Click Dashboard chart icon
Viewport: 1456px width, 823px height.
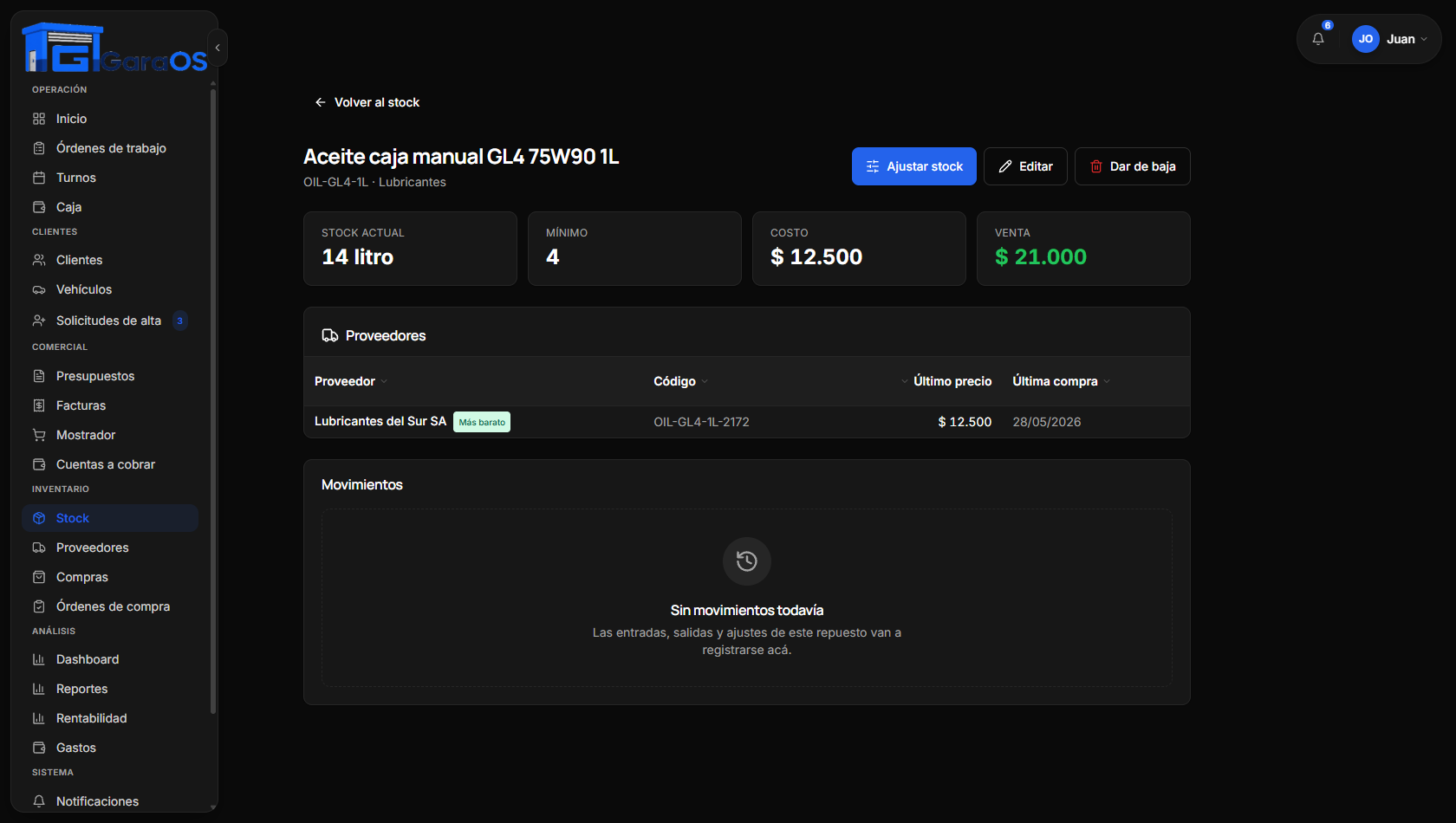click(39, 659)
